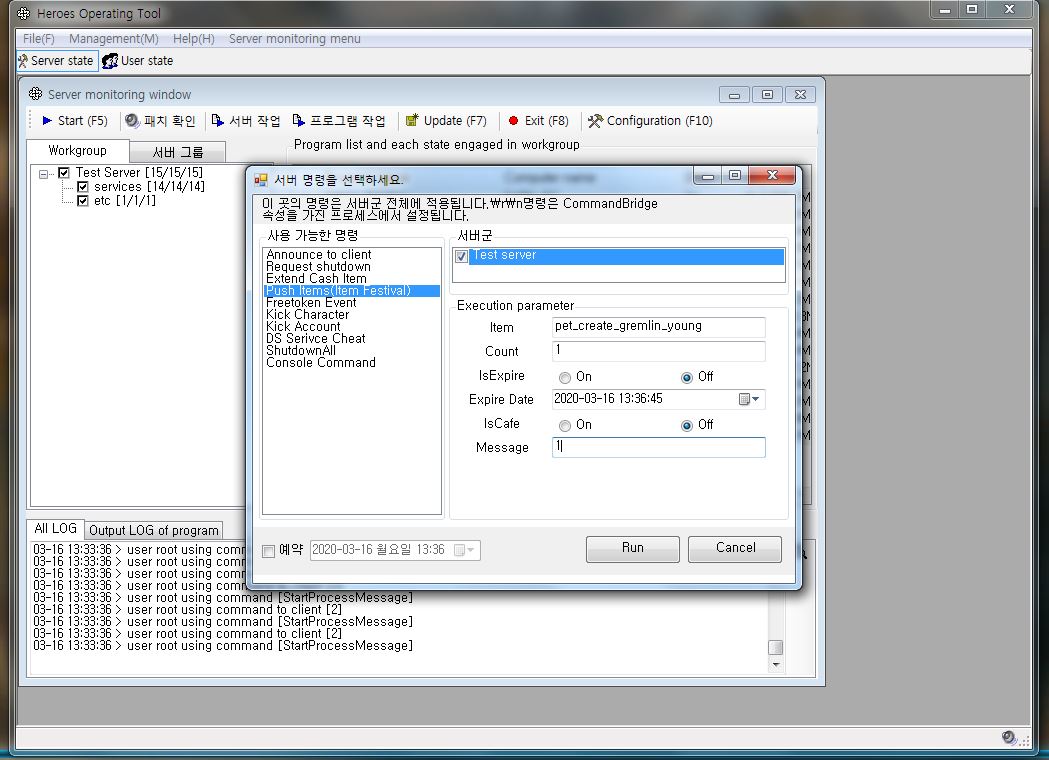Viewport: 1049px width, 760px height.
Task: Select DS Serivce Cheat command
Action: tap(316, 339)
